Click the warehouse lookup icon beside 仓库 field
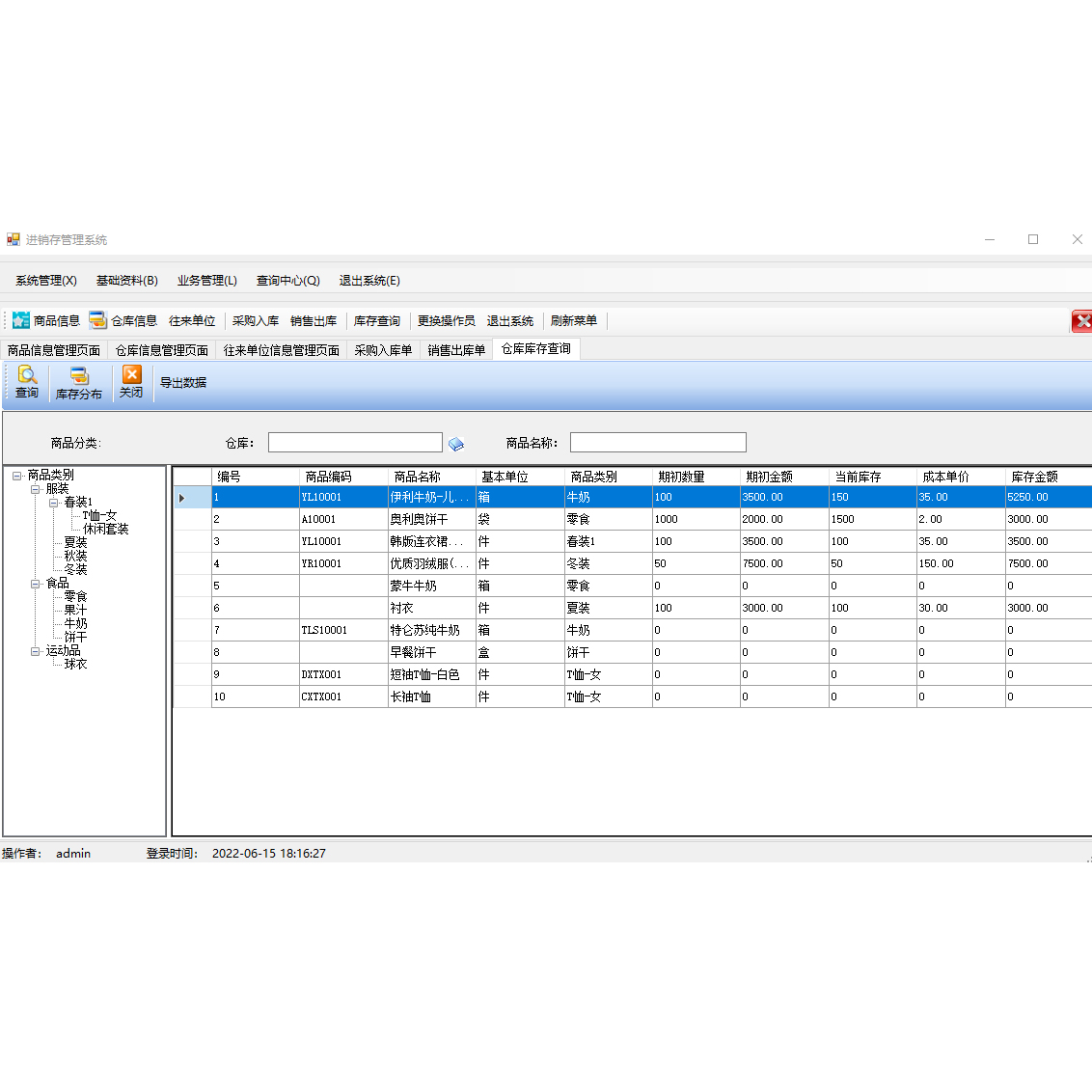The width and height of the screenshot is (1092, 1092). [x=456, y=444]
